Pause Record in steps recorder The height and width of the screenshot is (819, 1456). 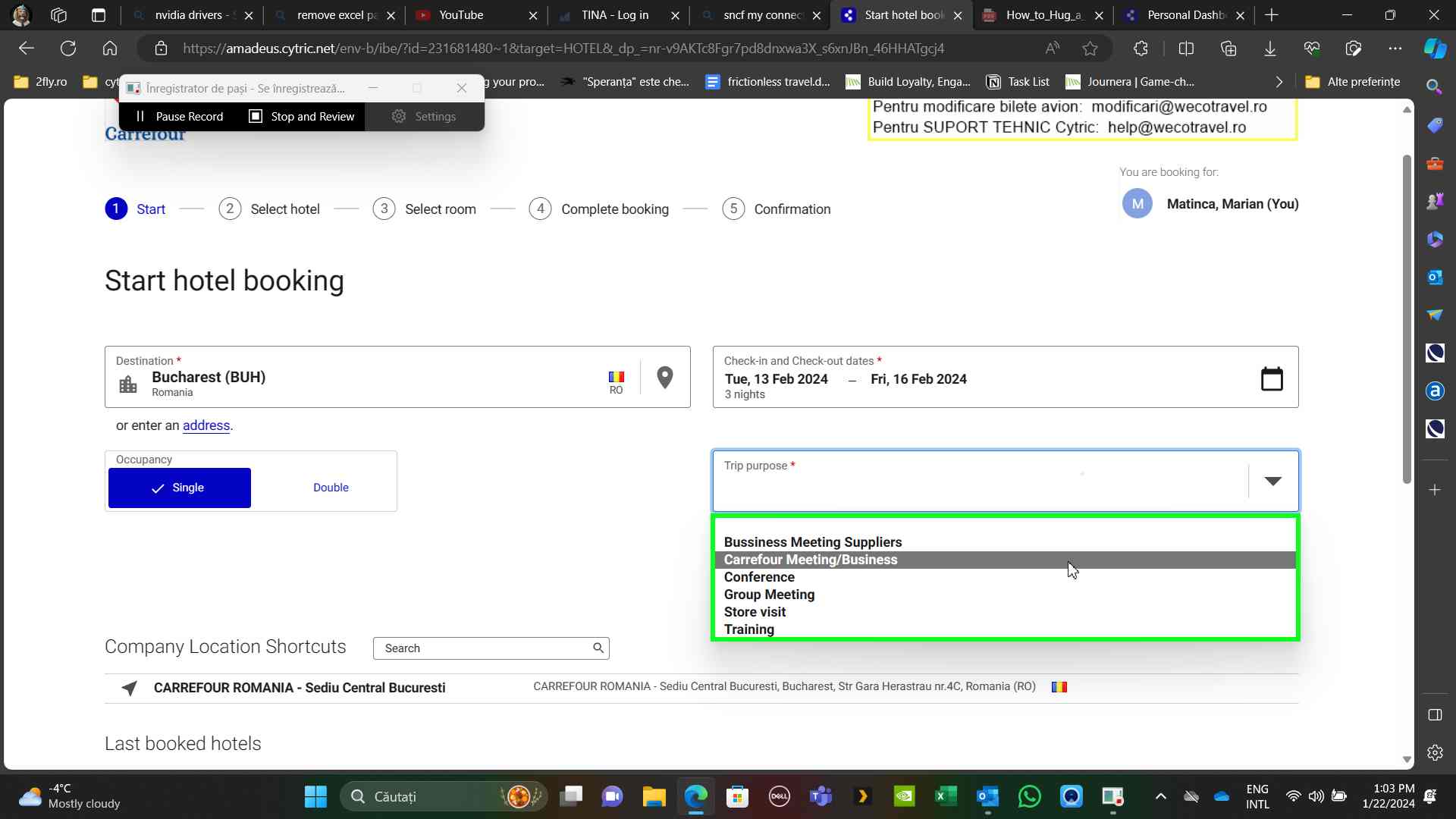[x=180, y=116]
